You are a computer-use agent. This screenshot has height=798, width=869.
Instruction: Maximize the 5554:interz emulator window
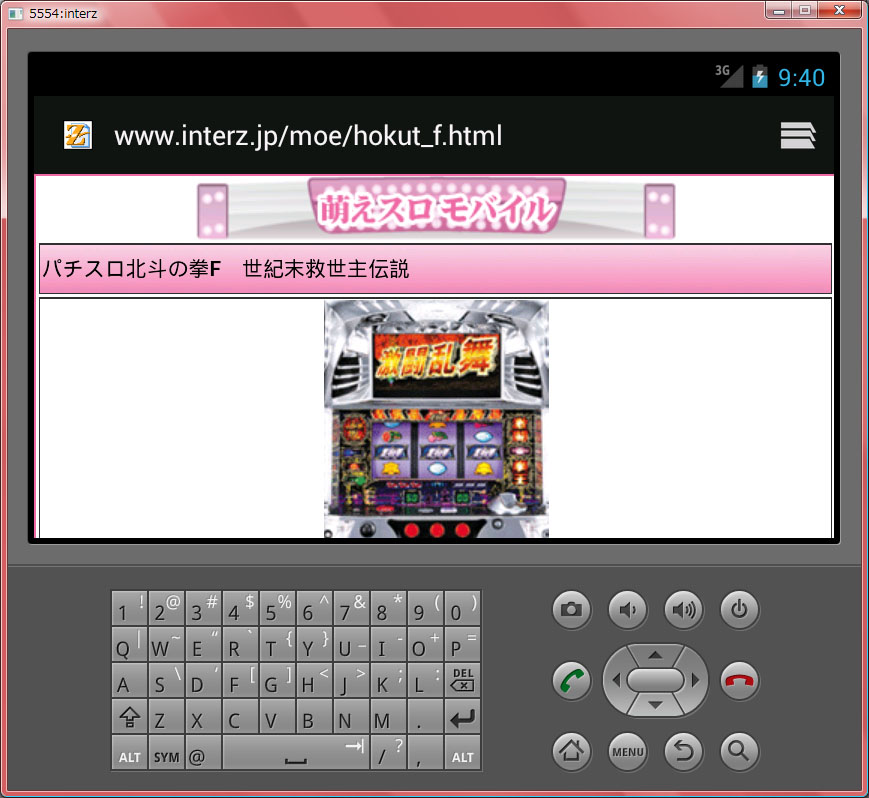click(805, 10)
